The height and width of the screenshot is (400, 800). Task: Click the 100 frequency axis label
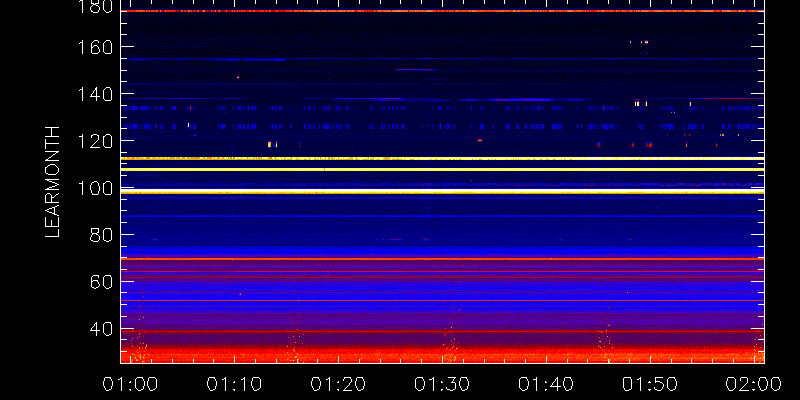(95, 189)
